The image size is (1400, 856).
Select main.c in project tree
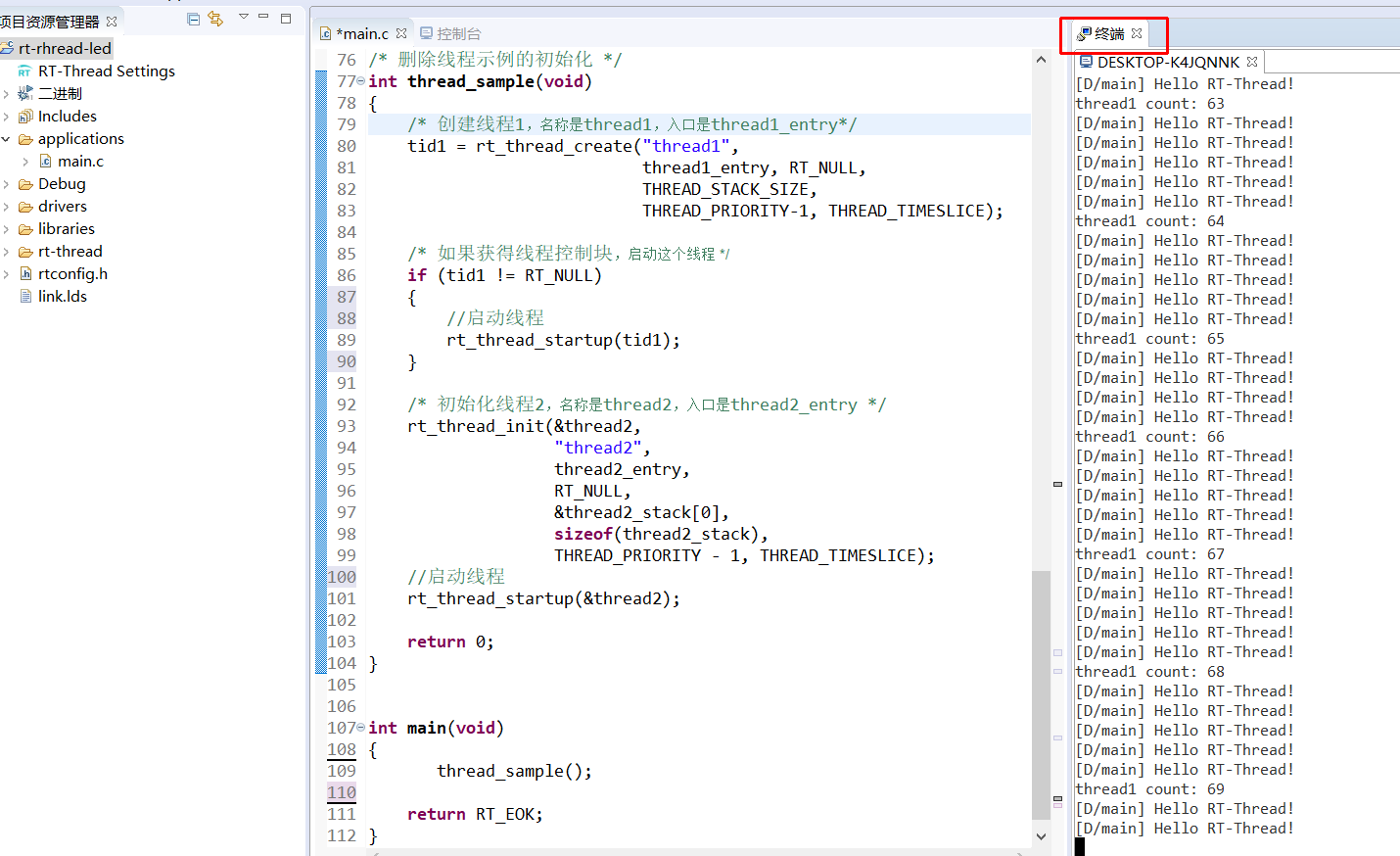click(x=80, y=161)
